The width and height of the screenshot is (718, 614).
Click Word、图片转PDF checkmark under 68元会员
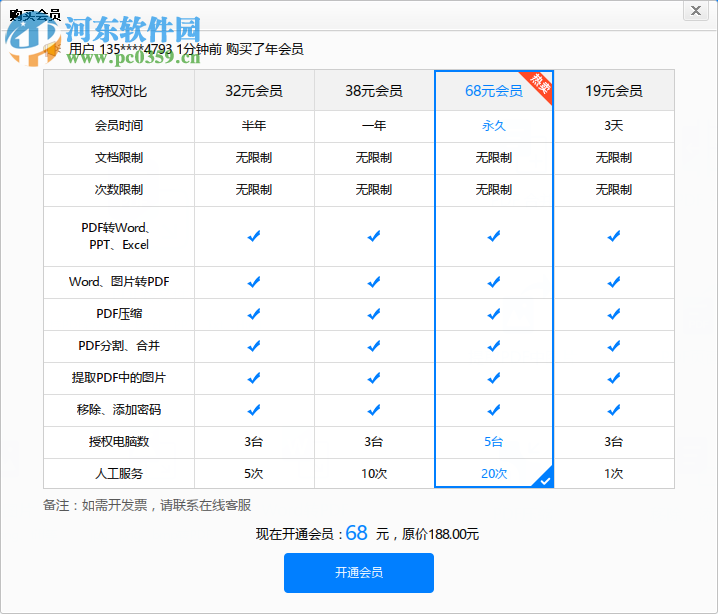[x=494, y=282]
